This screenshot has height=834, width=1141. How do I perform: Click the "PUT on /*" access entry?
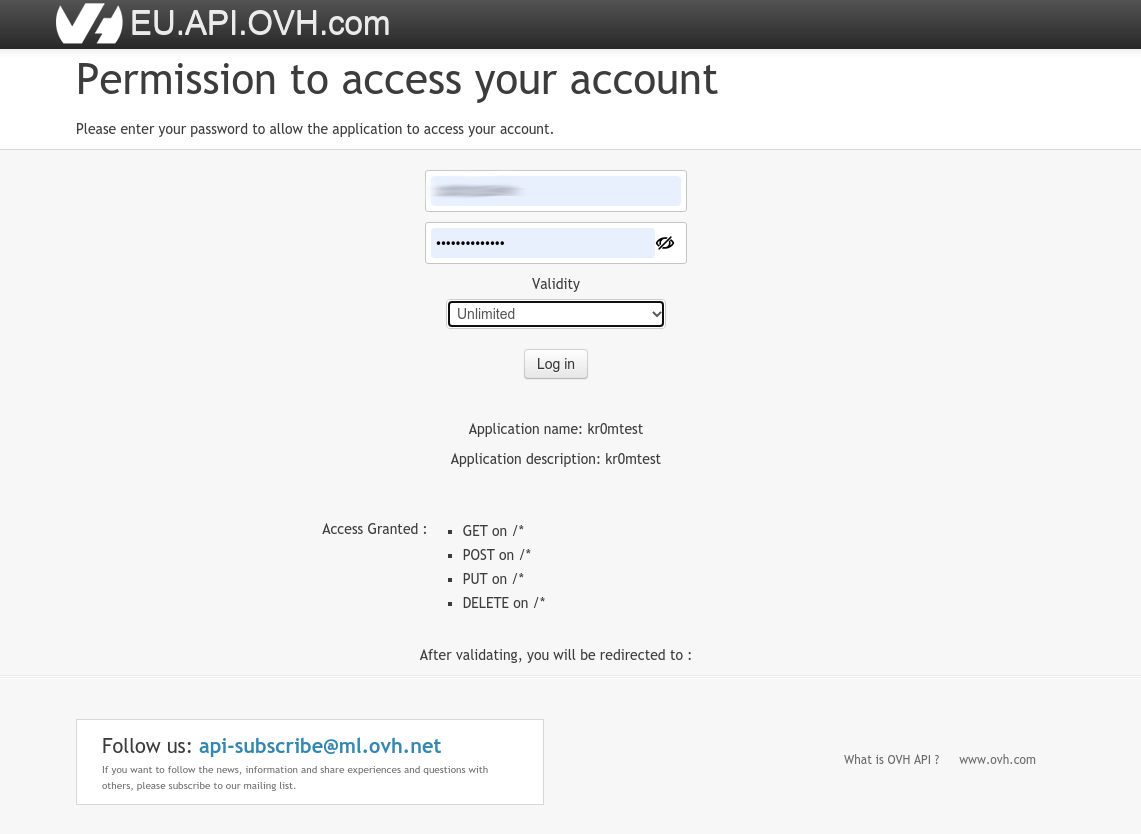(x=493, y=579)
